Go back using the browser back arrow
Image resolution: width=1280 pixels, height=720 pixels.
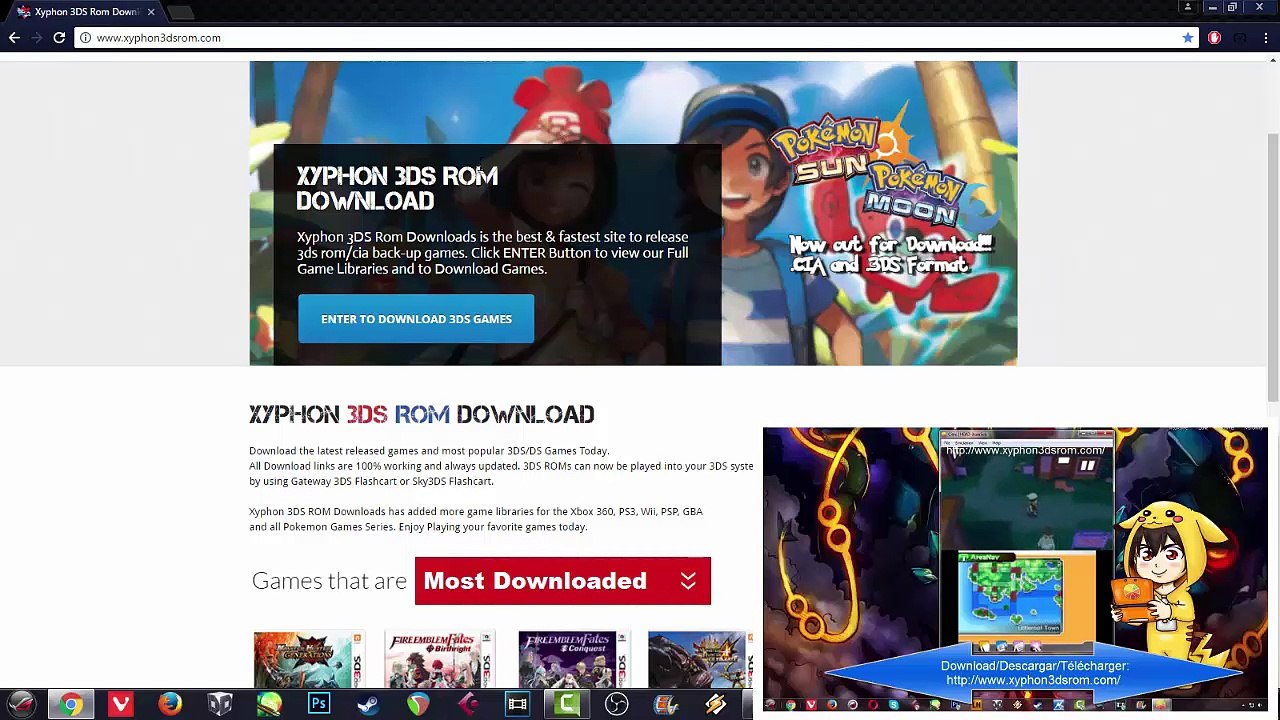point(14,38)
